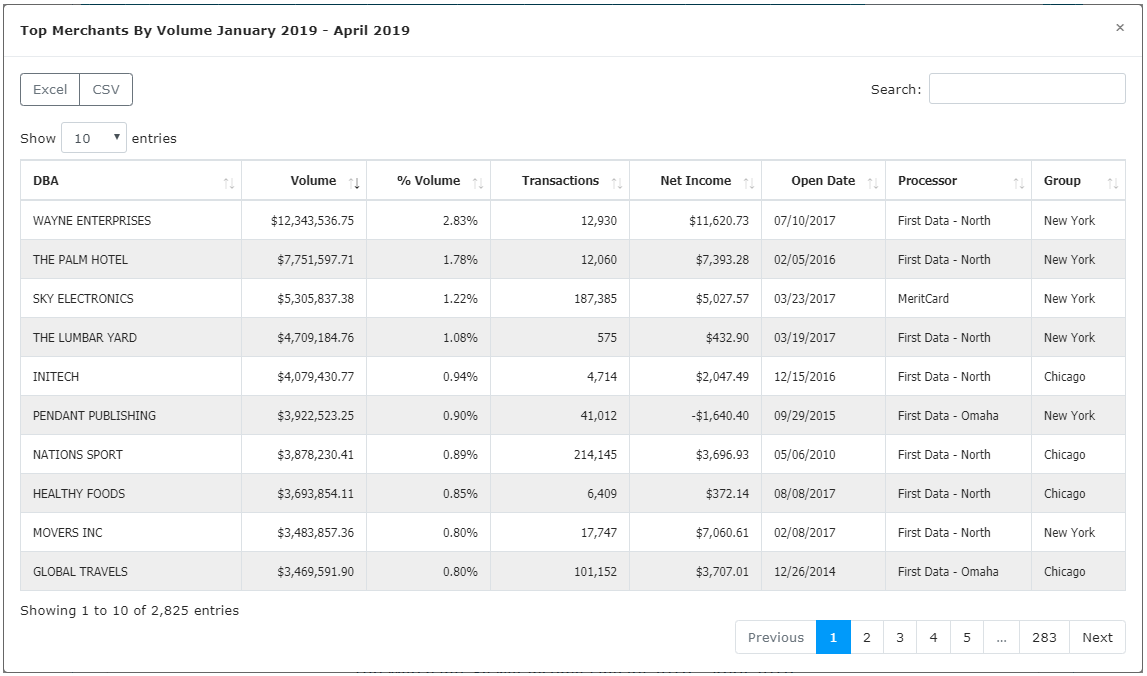1147x676 pixels.
Task: Click the Processor column sort arrows
Action: 1018,183
